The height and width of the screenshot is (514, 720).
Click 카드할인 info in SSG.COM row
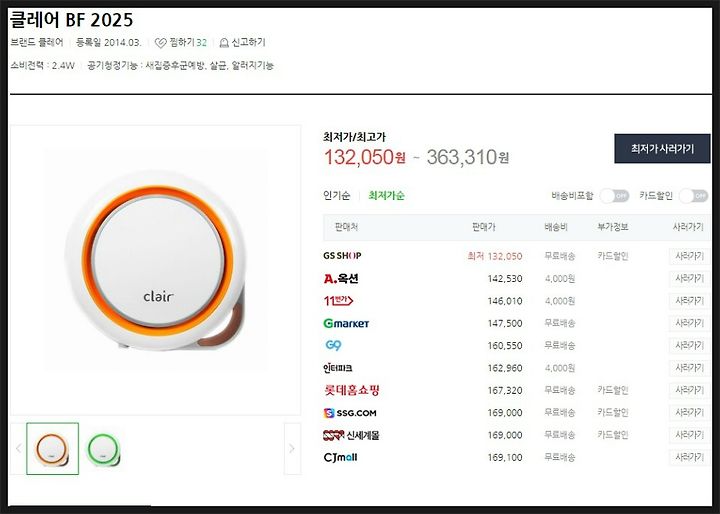[x=613, y=413]
